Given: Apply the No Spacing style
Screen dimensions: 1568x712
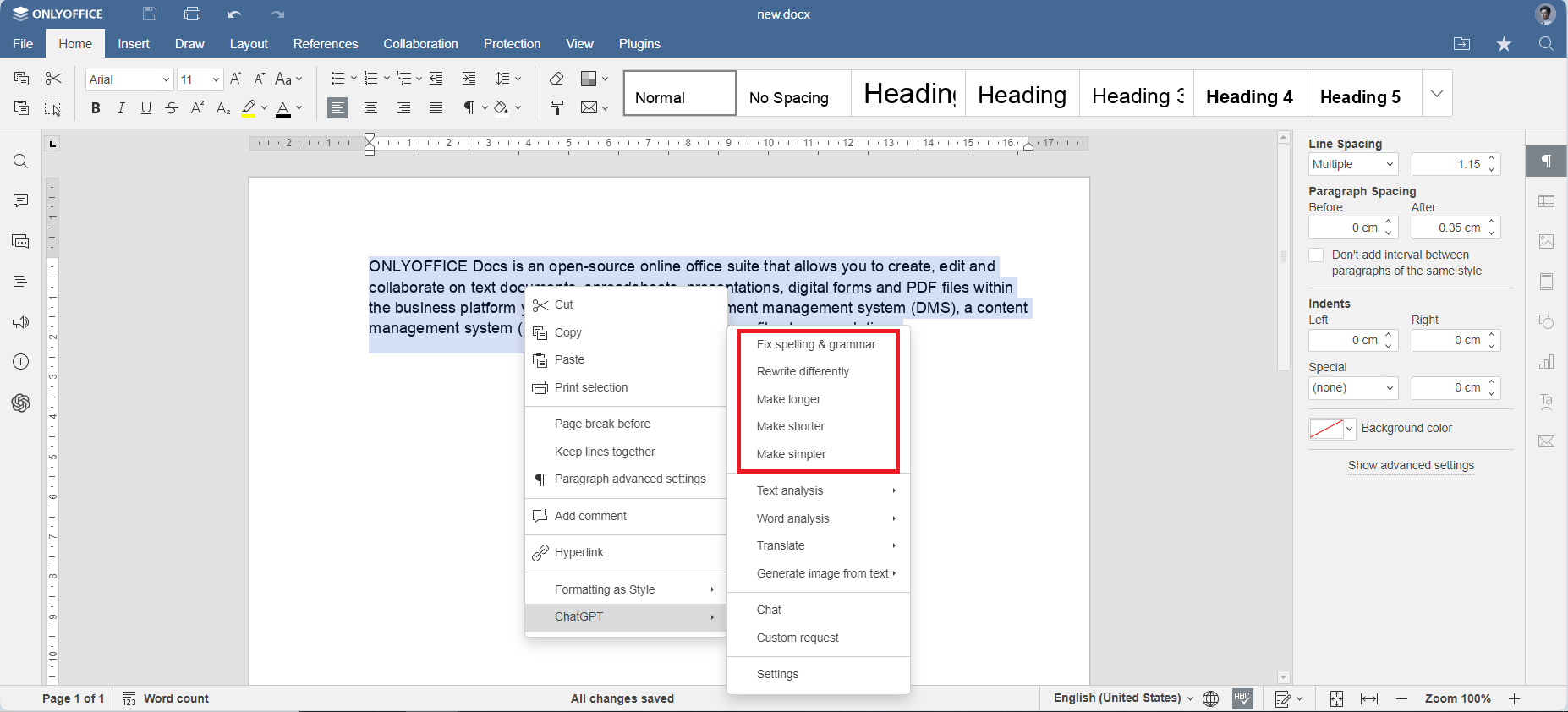Looking at the screenshot, I should (x=792, y=93).
